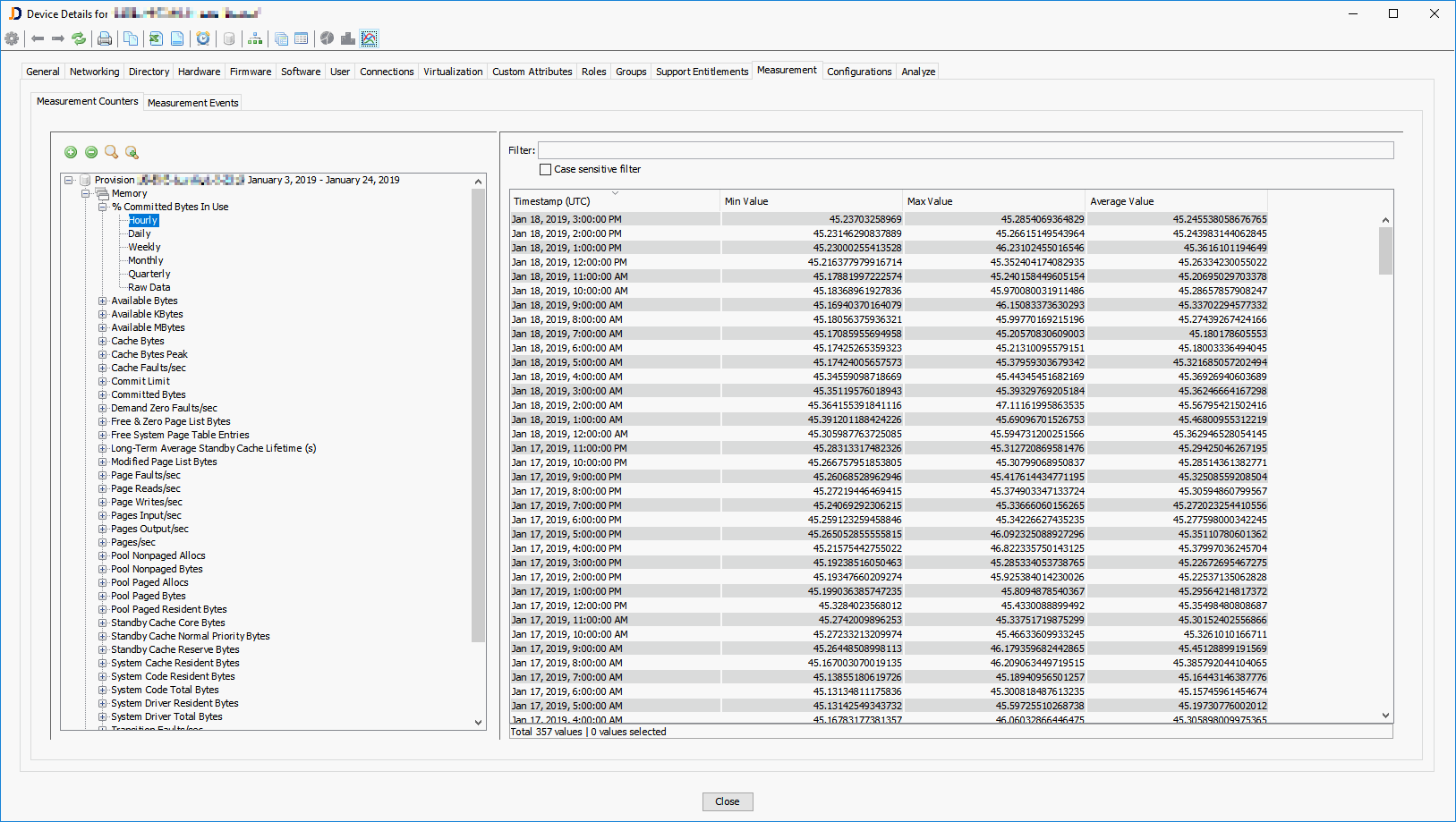Expand the Cache Bytes Peak node
Viewport: 1456px width, 822px height.
coord(103,355)
